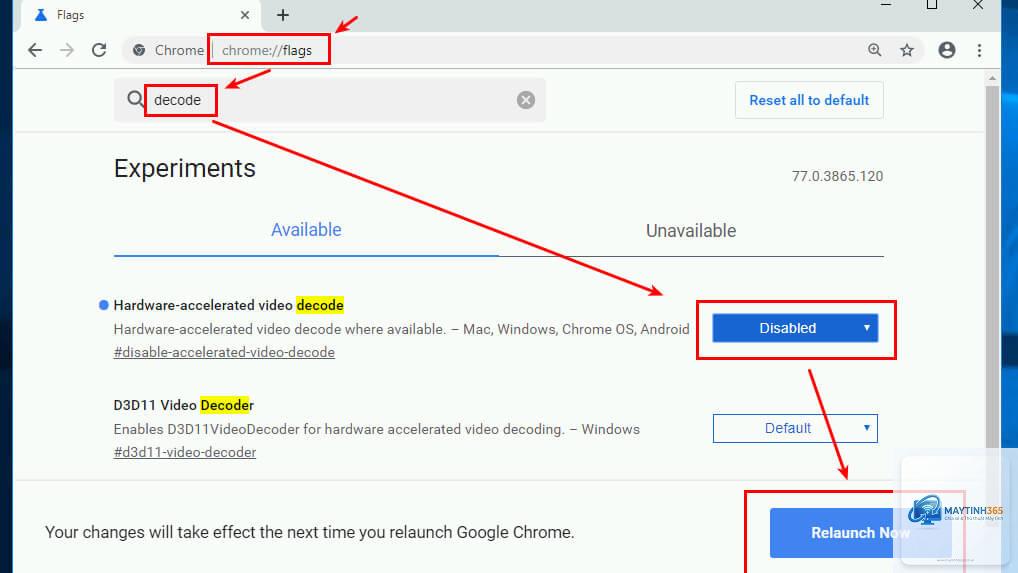Screen dimensions: 1018x573
Task: Open the user profile avatar icon
Action: coord(947,50)
